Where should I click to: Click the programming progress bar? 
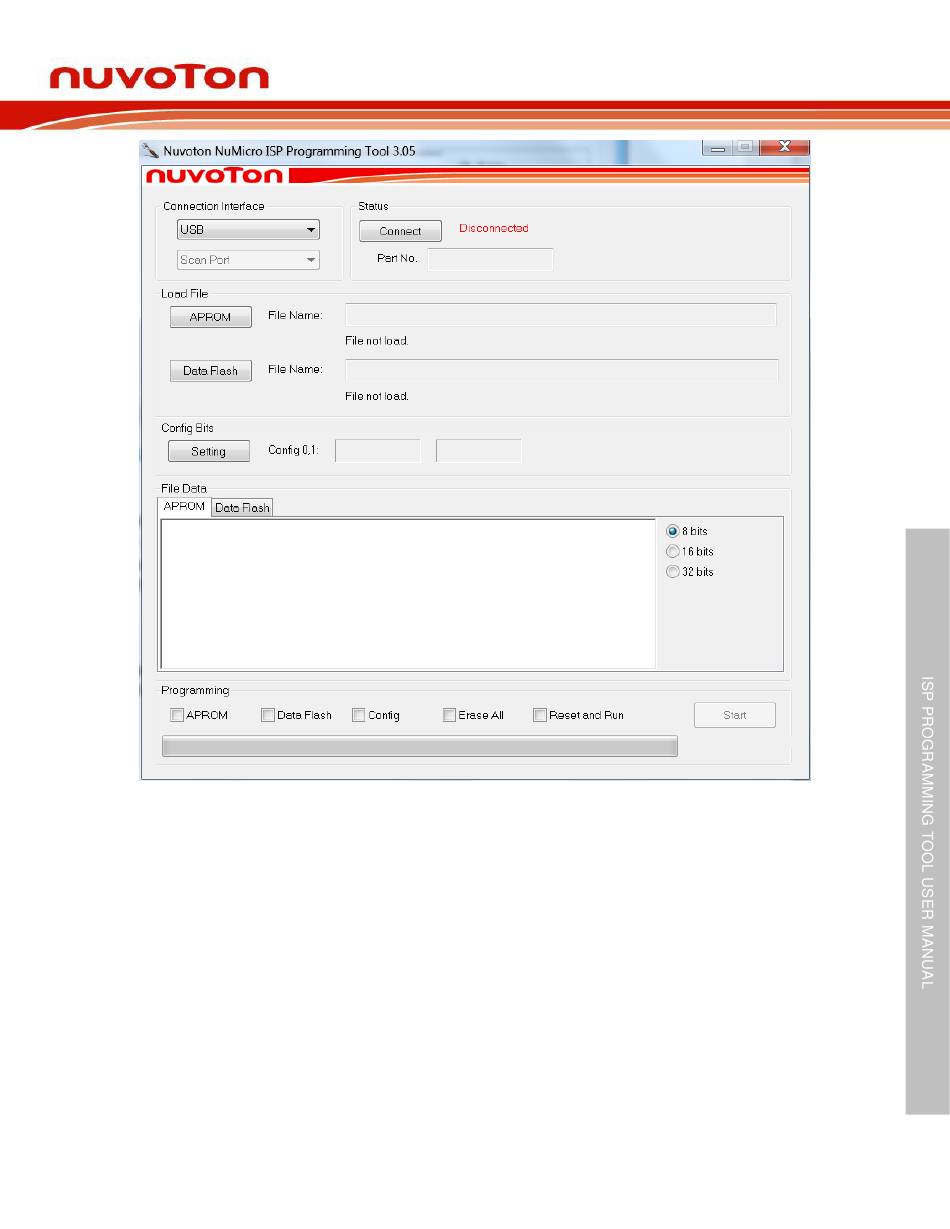point(420,746)
